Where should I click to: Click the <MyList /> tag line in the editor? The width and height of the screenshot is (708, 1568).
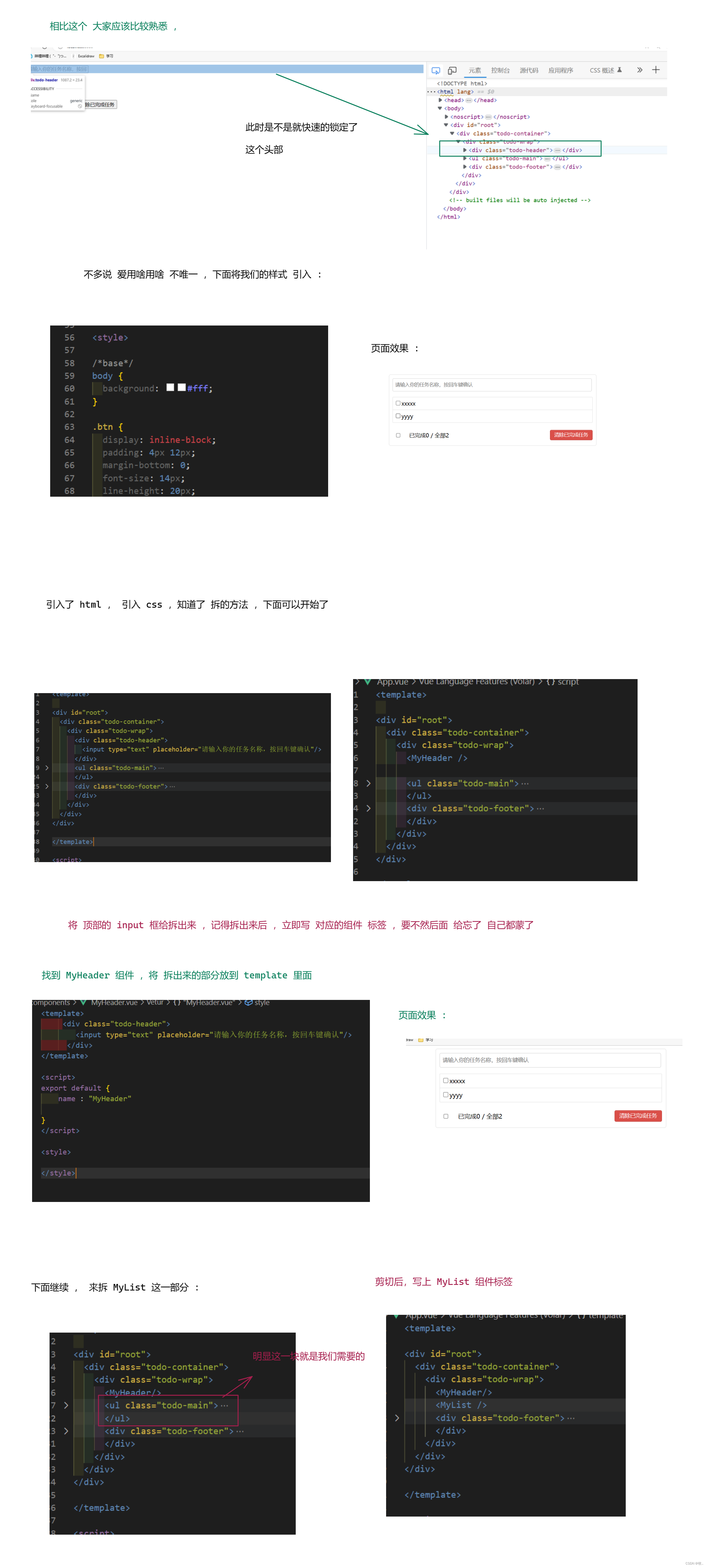click(x=461, y=1406)
